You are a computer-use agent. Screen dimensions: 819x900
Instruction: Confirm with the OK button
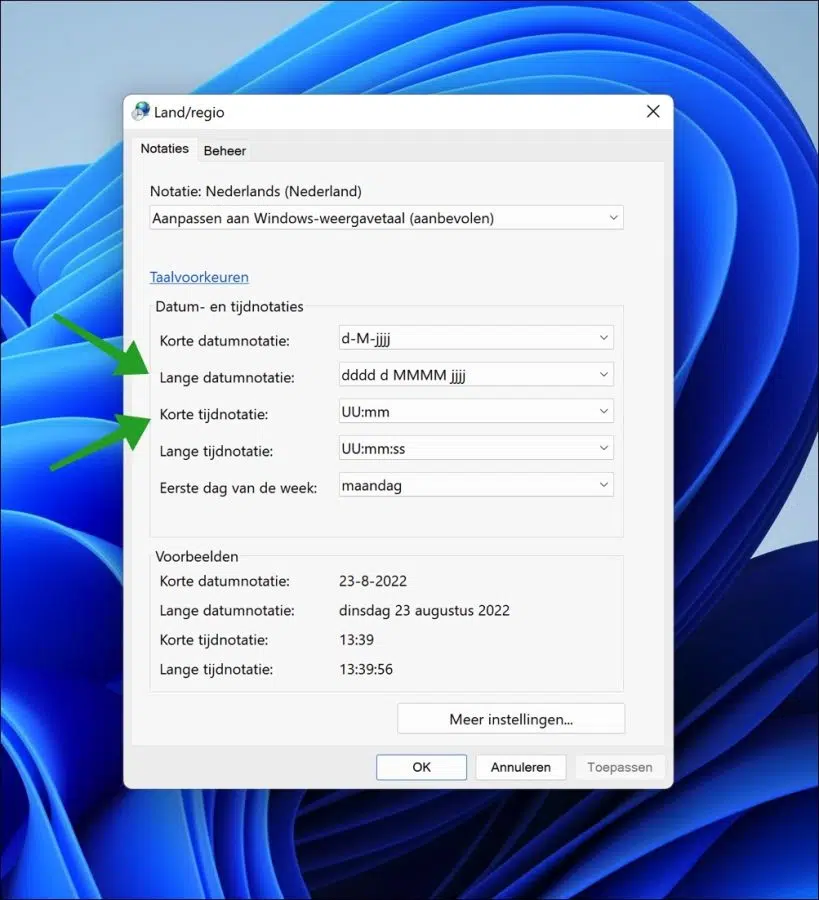click(x=421, y=767)
